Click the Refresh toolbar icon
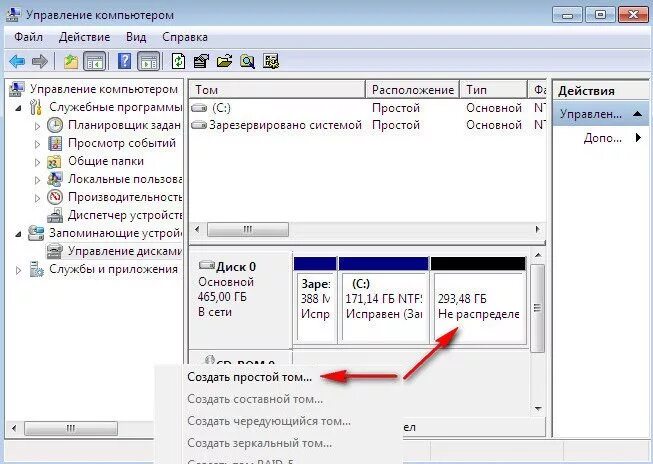Image resolution: width=653 pixels, height=464 pixels. 178,62
